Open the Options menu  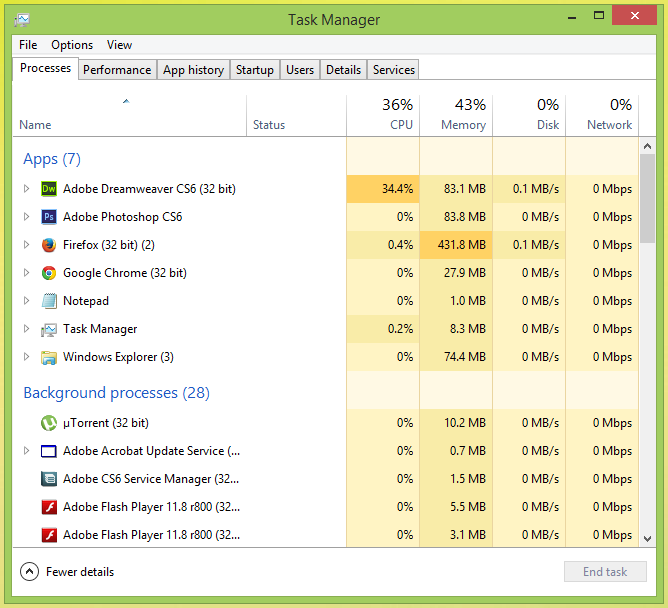(72, 45)
